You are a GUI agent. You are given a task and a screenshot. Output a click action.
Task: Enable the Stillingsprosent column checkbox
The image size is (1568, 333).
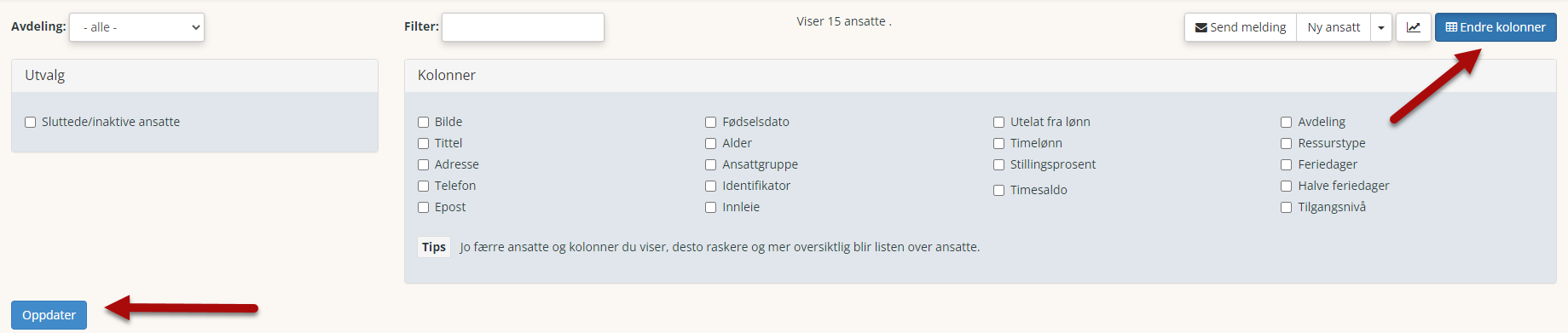point(998,164)
